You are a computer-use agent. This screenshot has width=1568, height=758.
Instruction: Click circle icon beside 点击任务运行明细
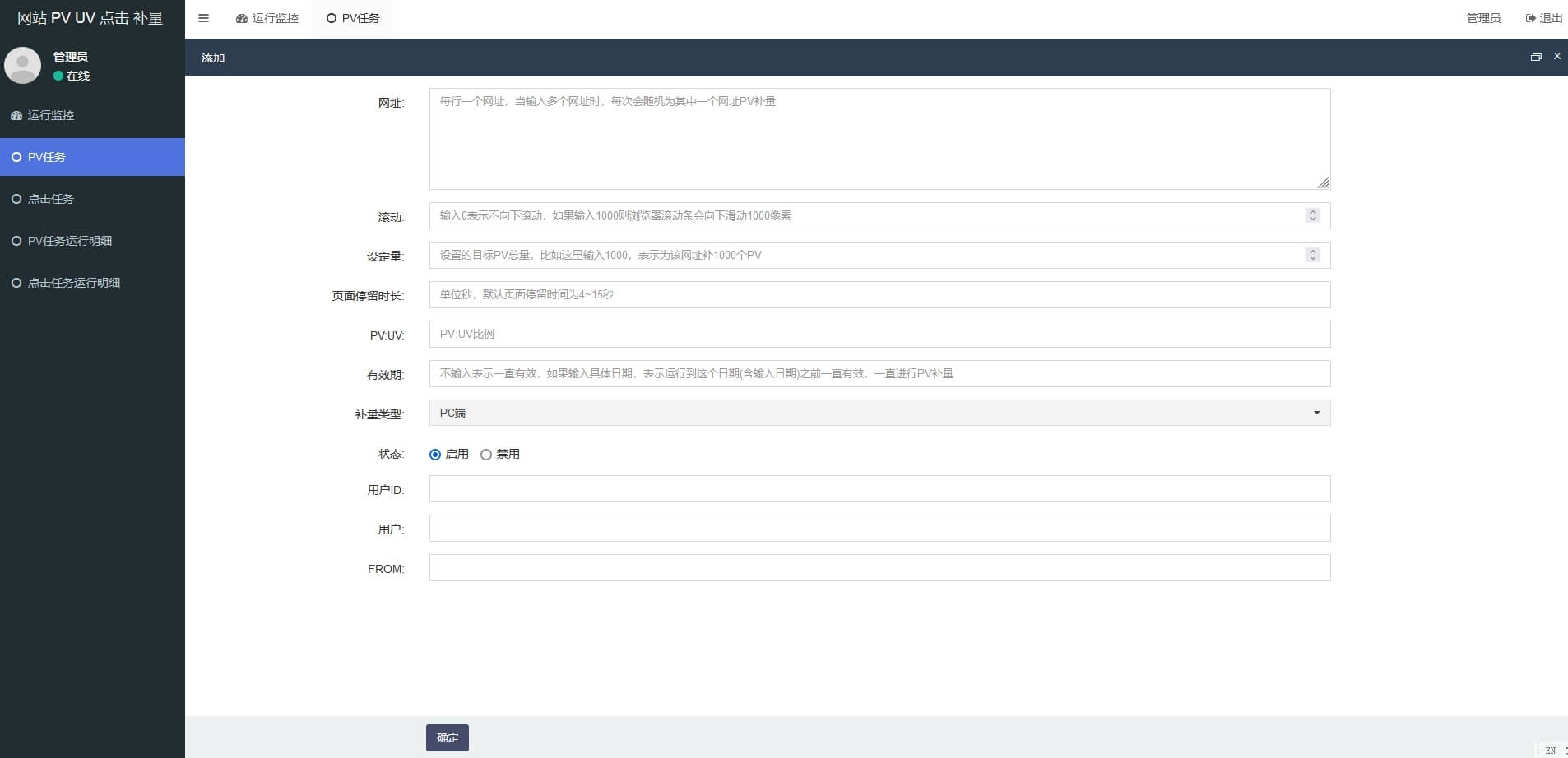[x=16, y=283]
